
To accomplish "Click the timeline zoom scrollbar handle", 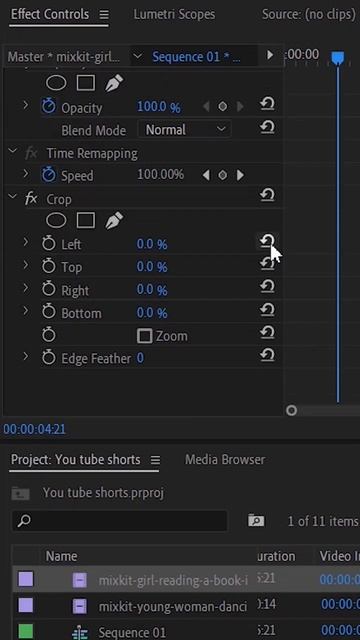I will point(291,410).
